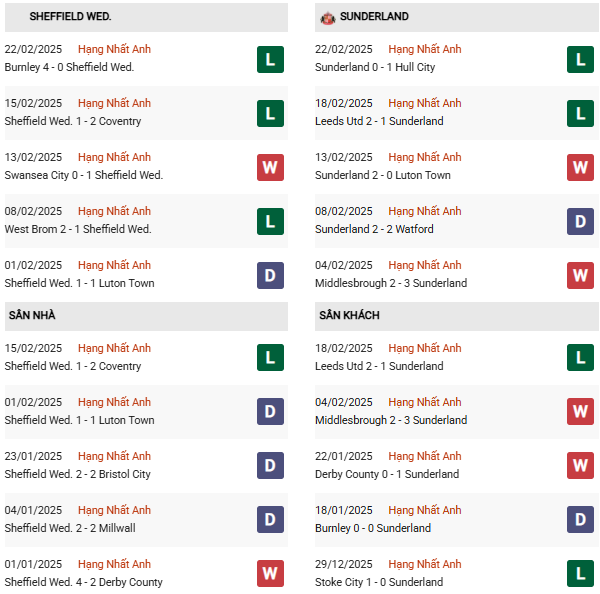This screenshot has width=600, height=594.
Task: Click the L badge for Burnley 4-0 Sheffield Wed.
Action: pyautogui.click(x=270, y=59)
